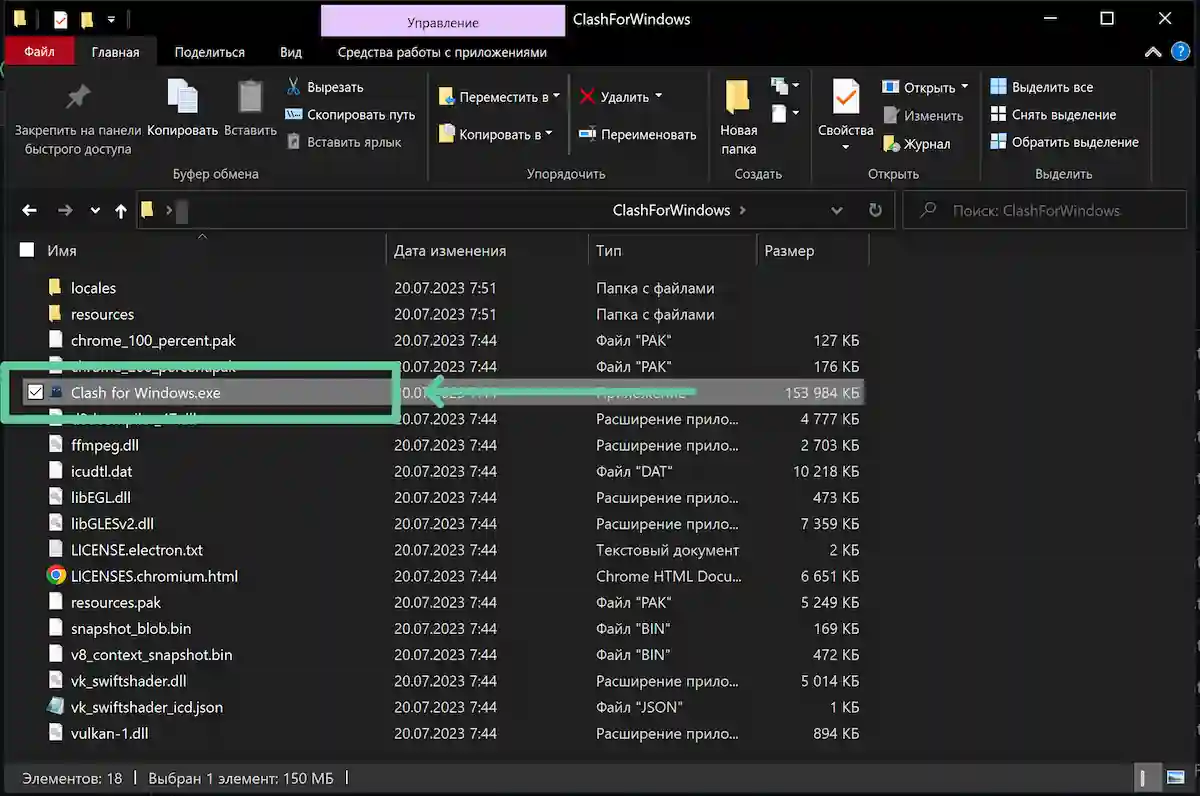The image size is (1200, 796).
Task: Open the recent locations dropdown near navigation arrows
Action: (95, 211)
